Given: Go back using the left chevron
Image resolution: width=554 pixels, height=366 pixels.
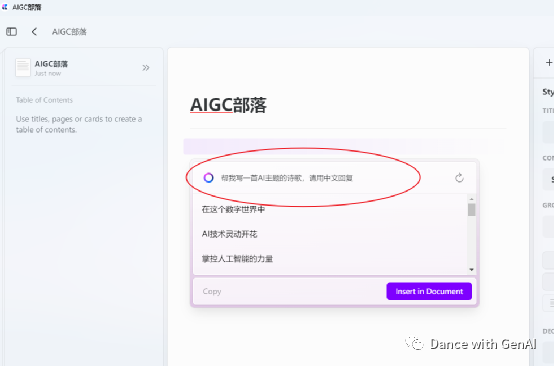Looking at the screenshot, I should pos(34,32).
